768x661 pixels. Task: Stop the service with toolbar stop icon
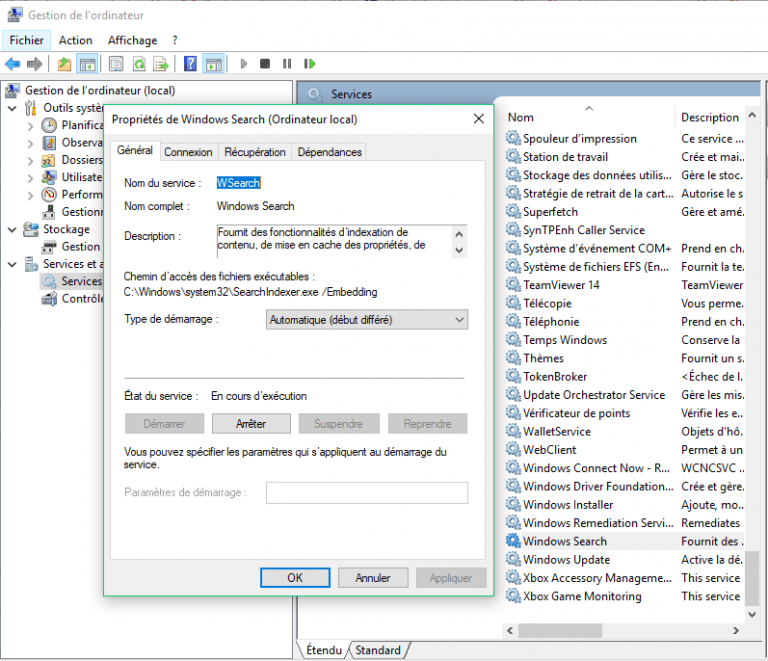265,64
